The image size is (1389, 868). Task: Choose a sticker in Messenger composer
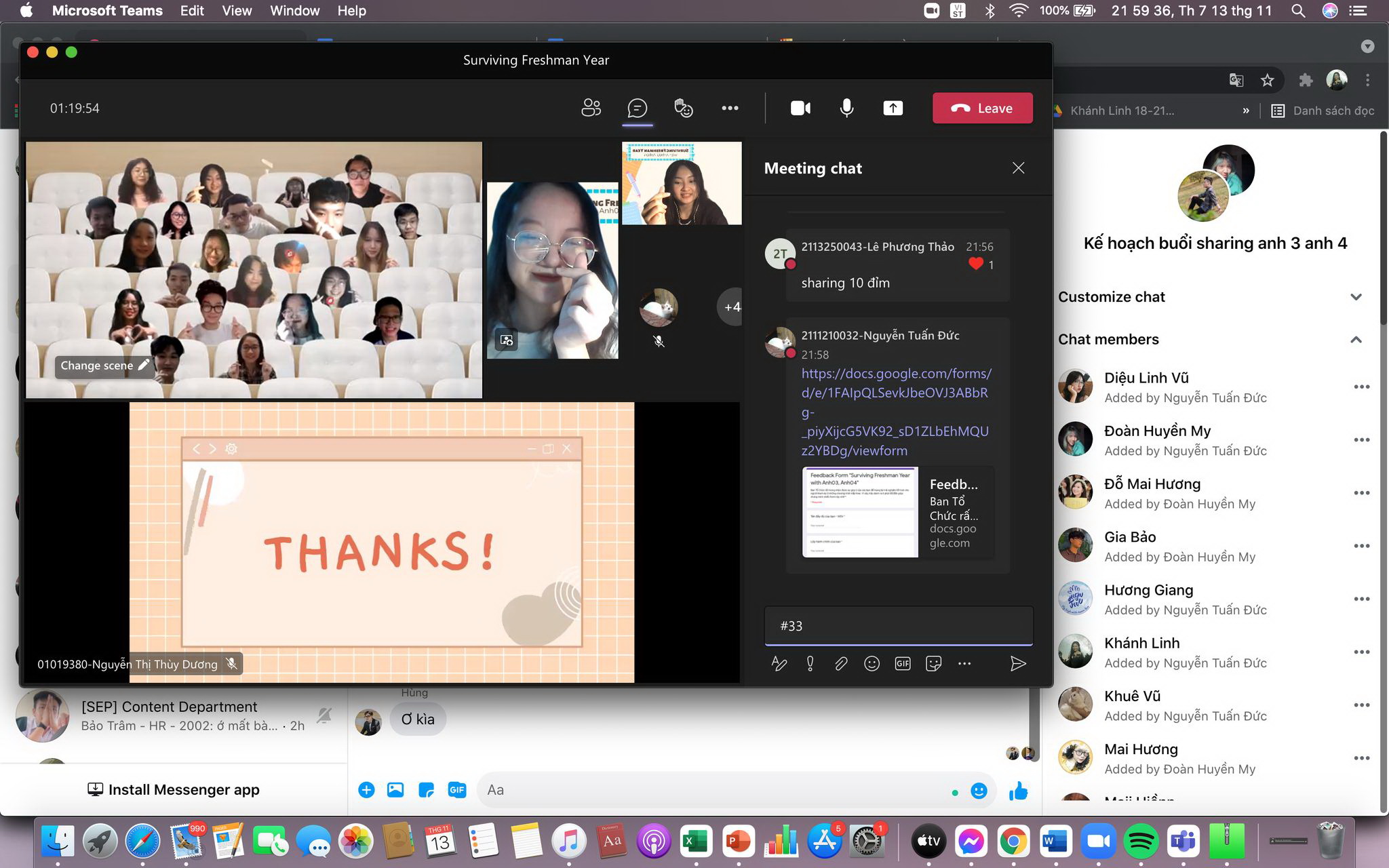[x=426, y=790]
